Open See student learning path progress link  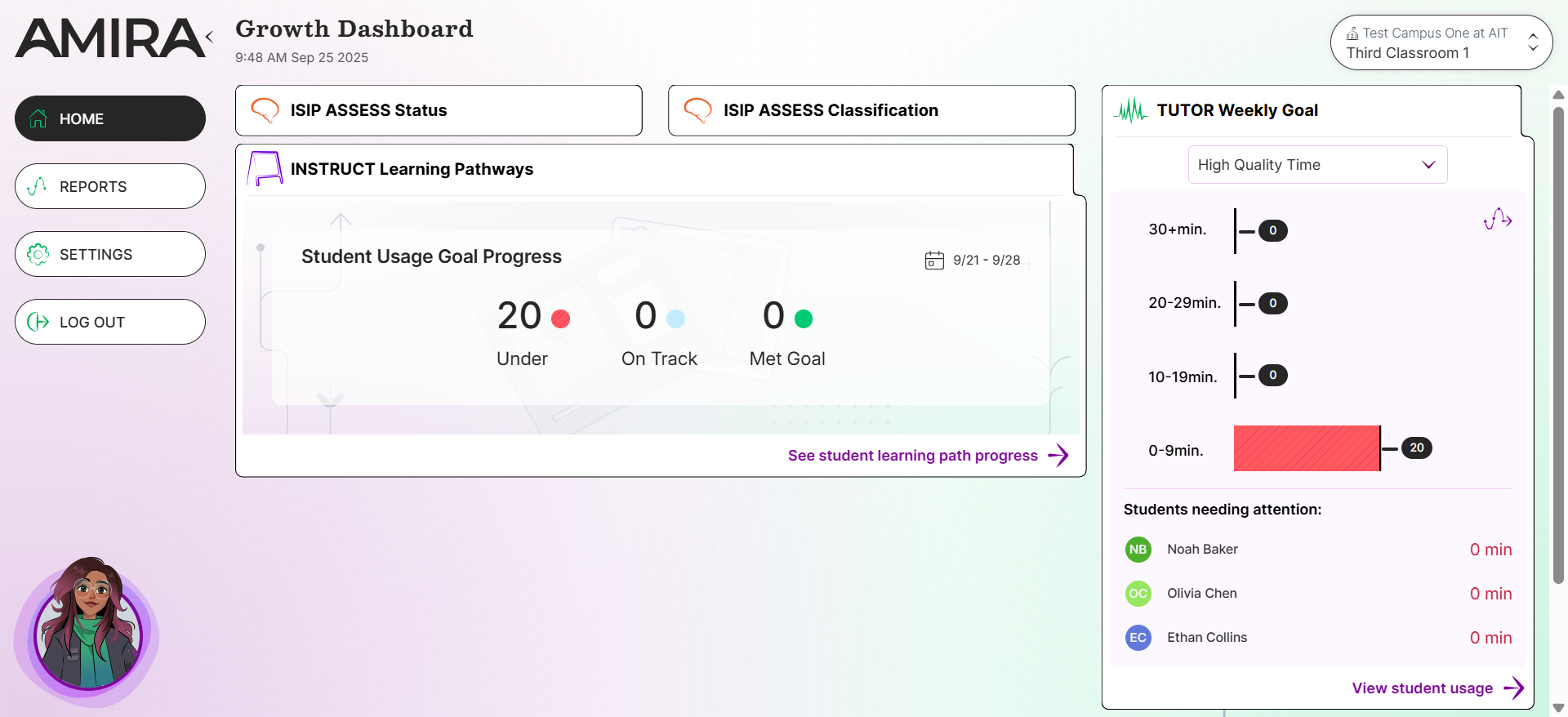coord(927,456)
